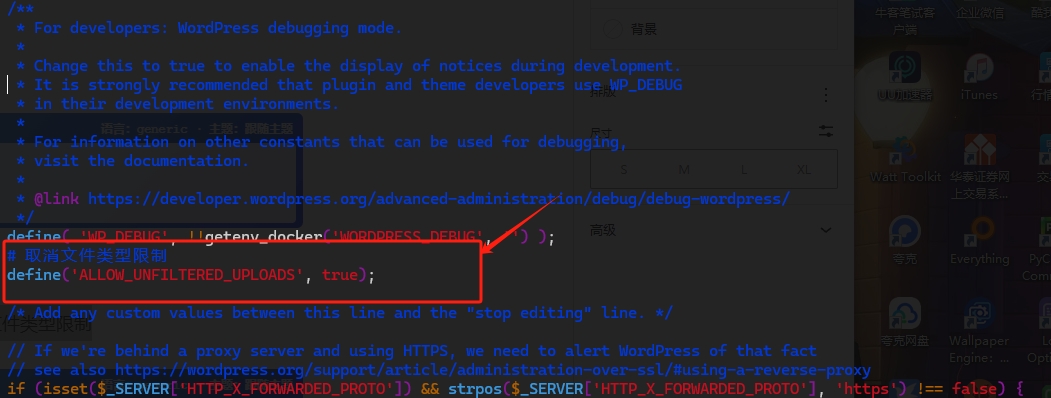Select the S size option
This screenshot has width=1051, height=398.
coord(623,170)
